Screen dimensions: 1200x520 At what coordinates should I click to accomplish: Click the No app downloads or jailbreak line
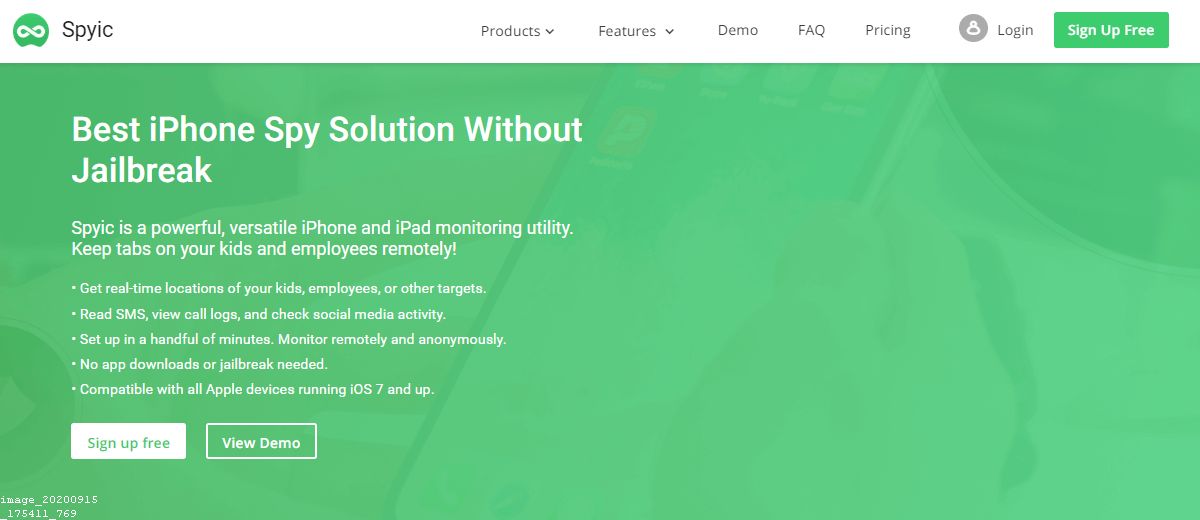(x=203, y=364)
